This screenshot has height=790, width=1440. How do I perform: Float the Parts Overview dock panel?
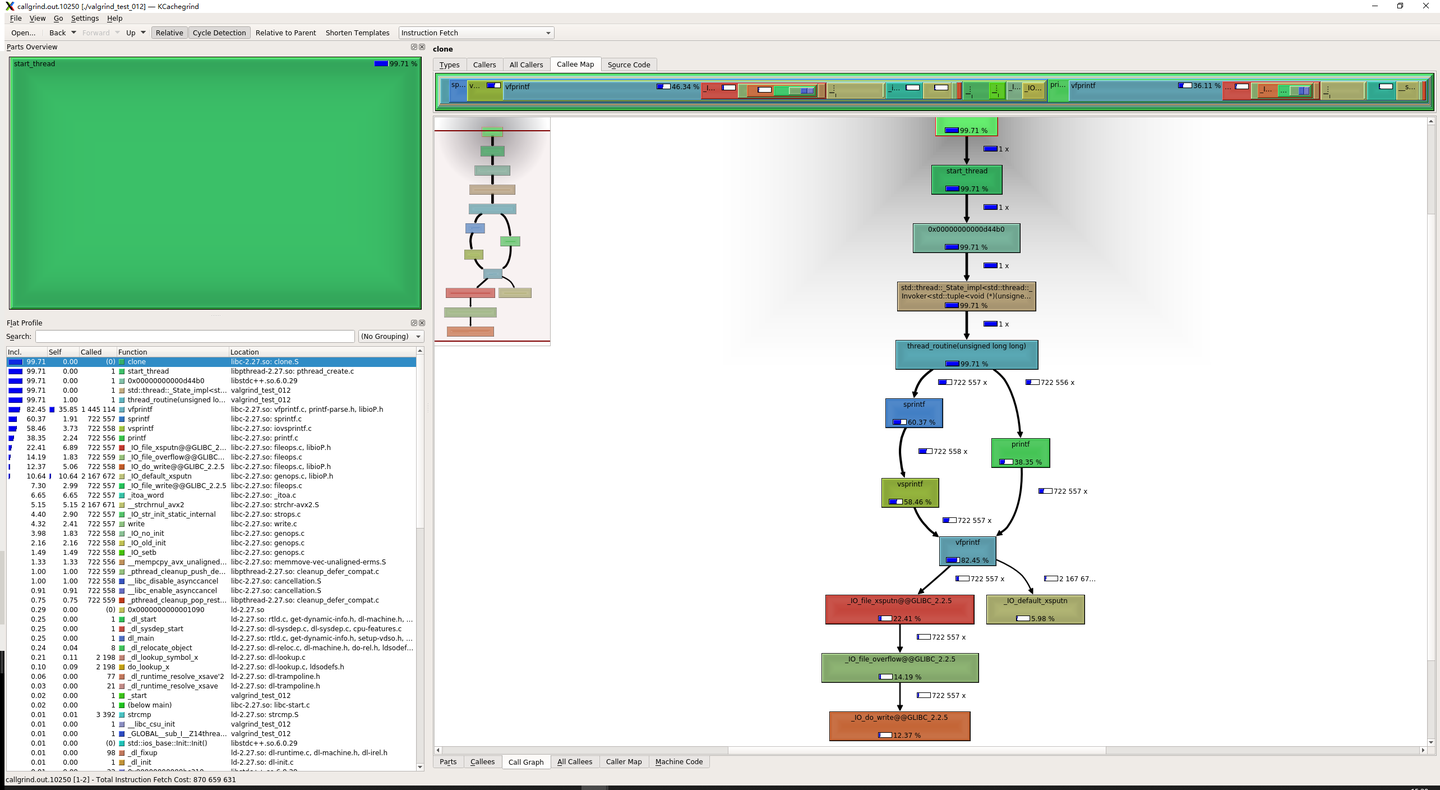414,47
